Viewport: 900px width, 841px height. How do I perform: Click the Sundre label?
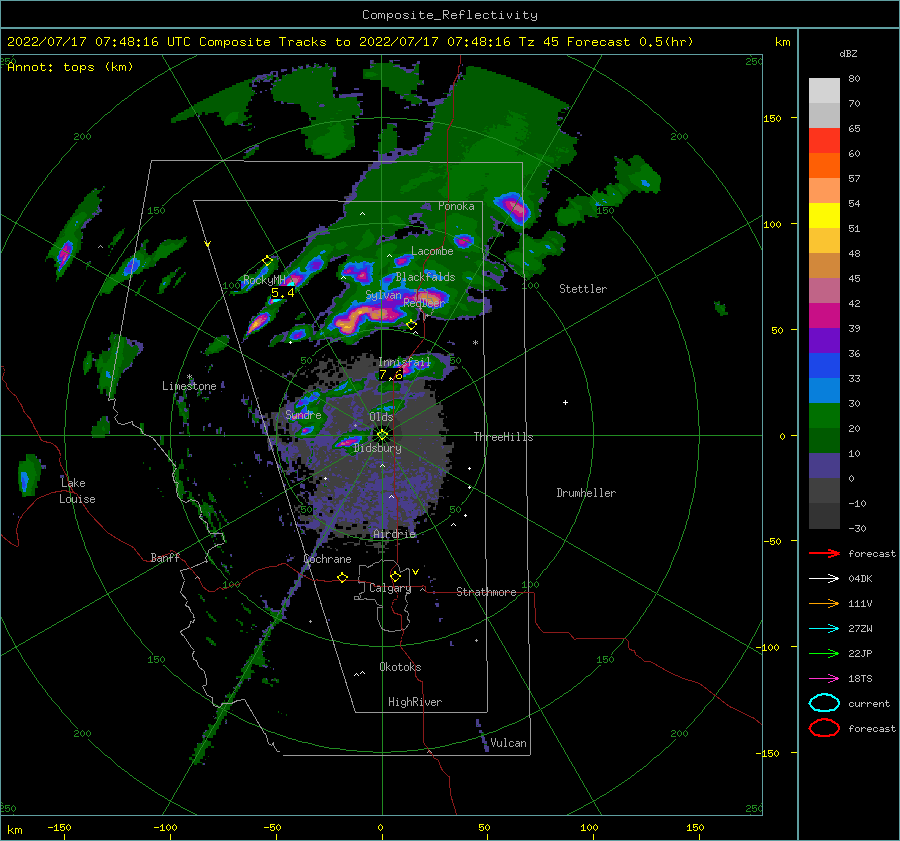[303, 415]
